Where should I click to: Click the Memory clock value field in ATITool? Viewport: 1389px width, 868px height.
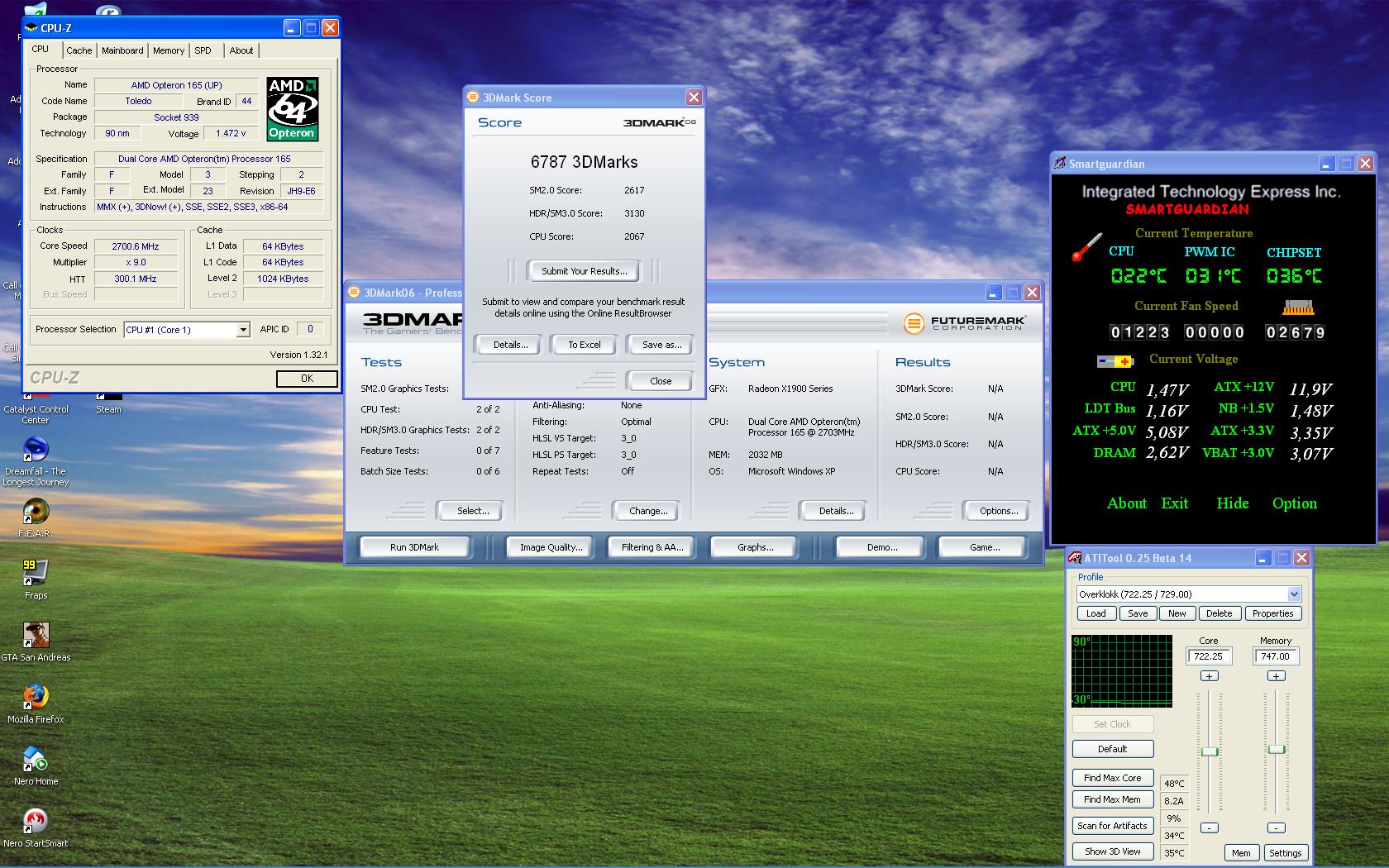(1276, 656)
